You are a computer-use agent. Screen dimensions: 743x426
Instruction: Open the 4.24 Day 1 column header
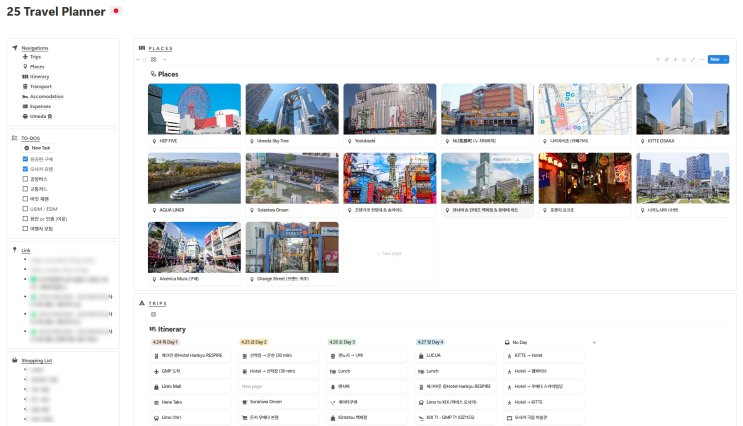165,342
